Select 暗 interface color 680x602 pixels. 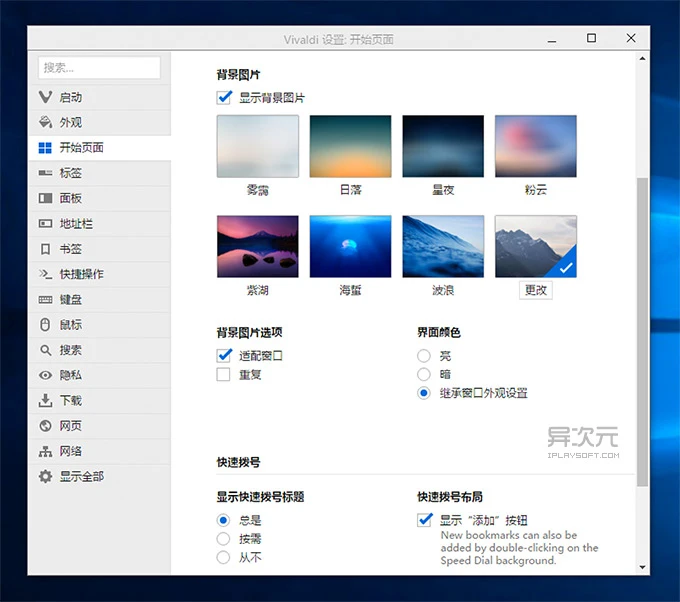(424, 374)
